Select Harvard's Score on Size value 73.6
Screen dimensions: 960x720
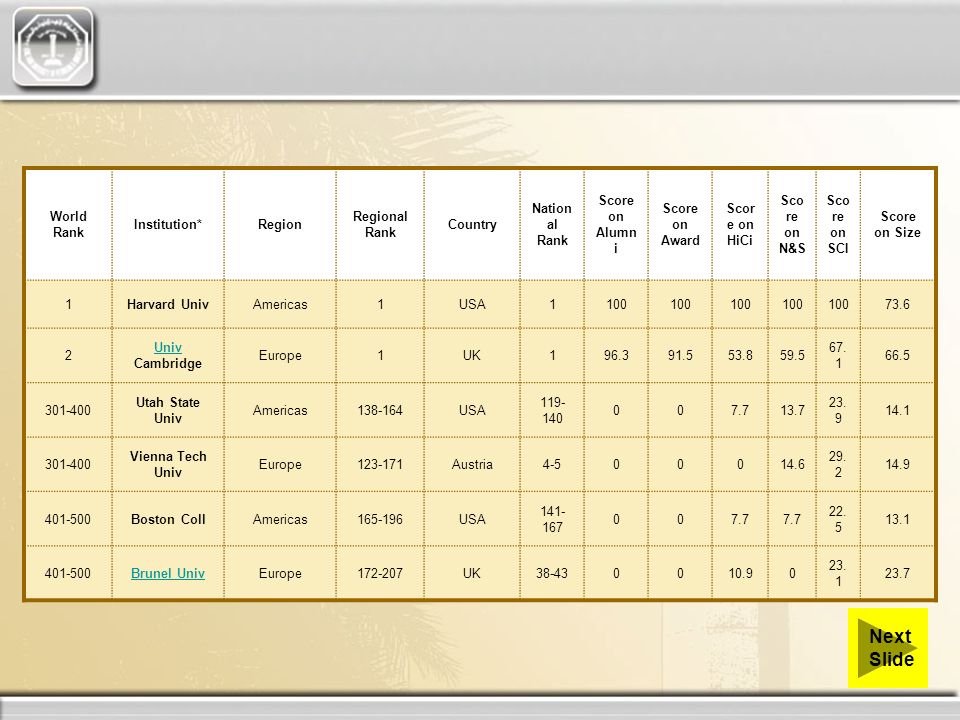point(898,304)
